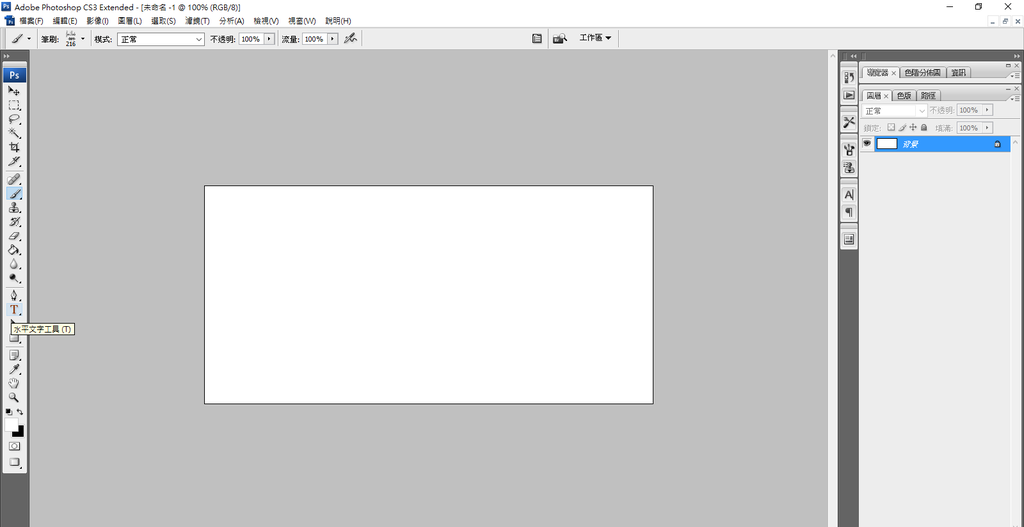This screenshot has width=1024, height=527.
Task: Select the Healing Brush tool
Action: pos(14,180)
